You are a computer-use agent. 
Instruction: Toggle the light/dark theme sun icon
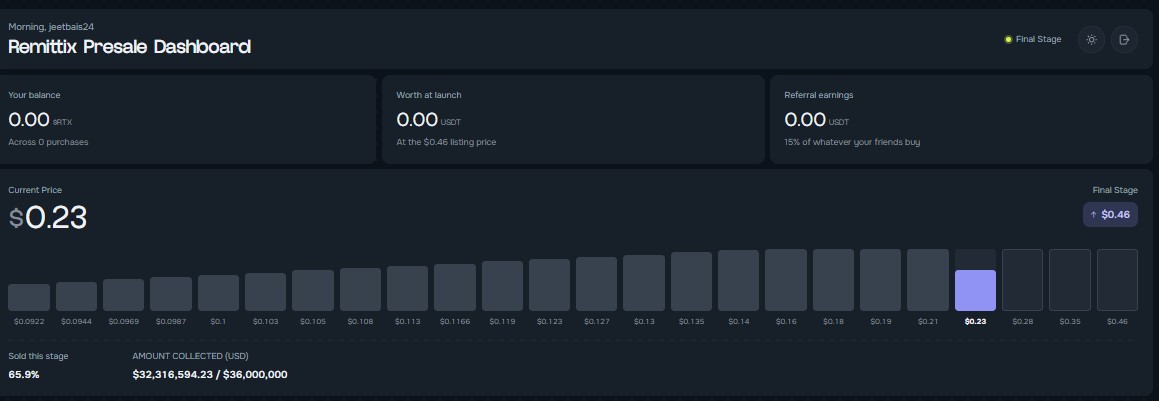pos(1091,39)
